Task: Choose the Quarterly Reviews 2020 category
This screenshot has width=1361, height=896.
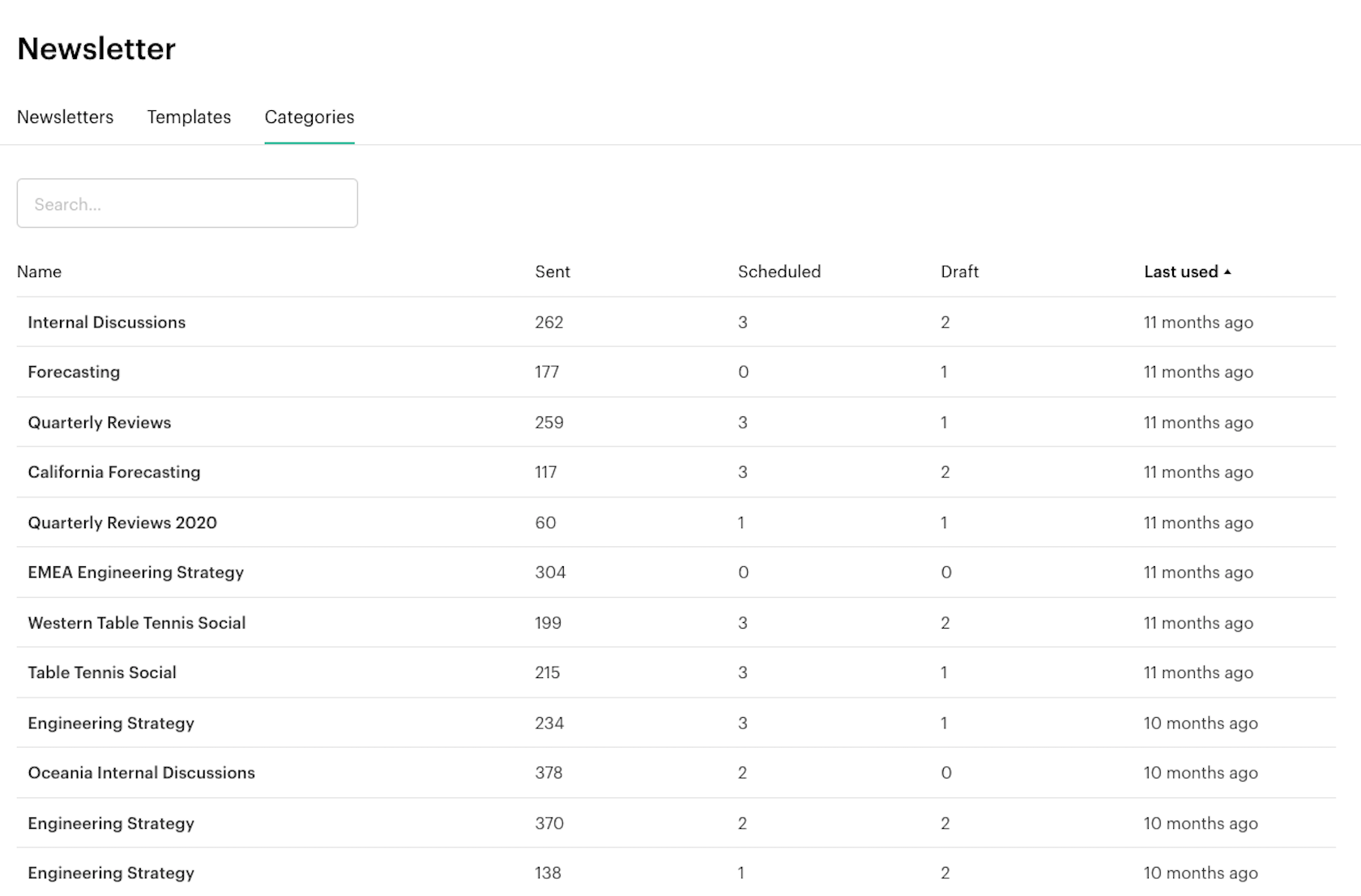Action: coord(122,523)
